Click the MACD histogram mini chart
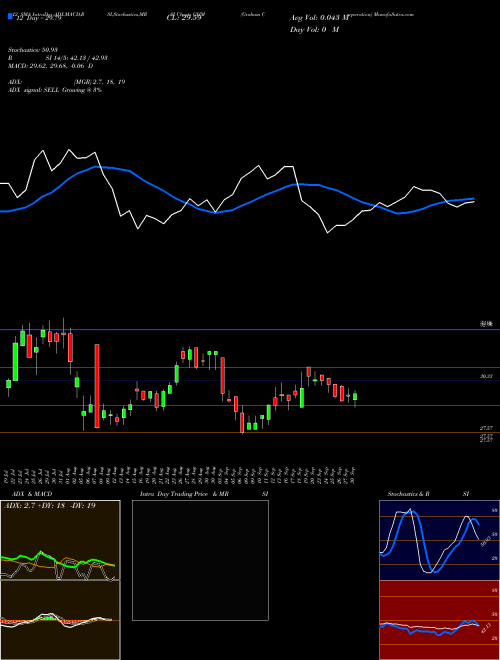 pos(60,620)
